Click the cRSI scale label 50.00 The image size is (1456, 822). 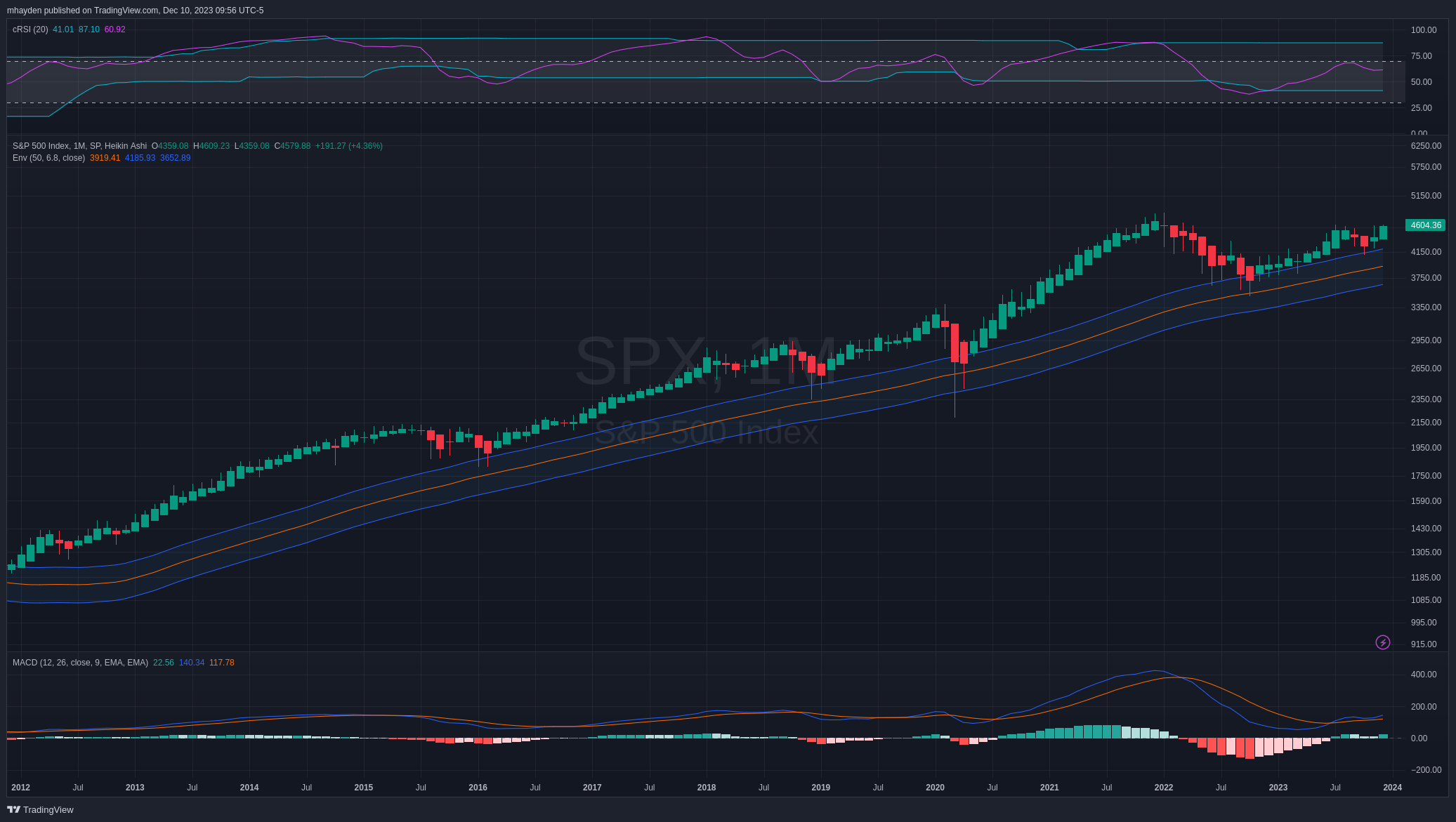click(1422, 82)
